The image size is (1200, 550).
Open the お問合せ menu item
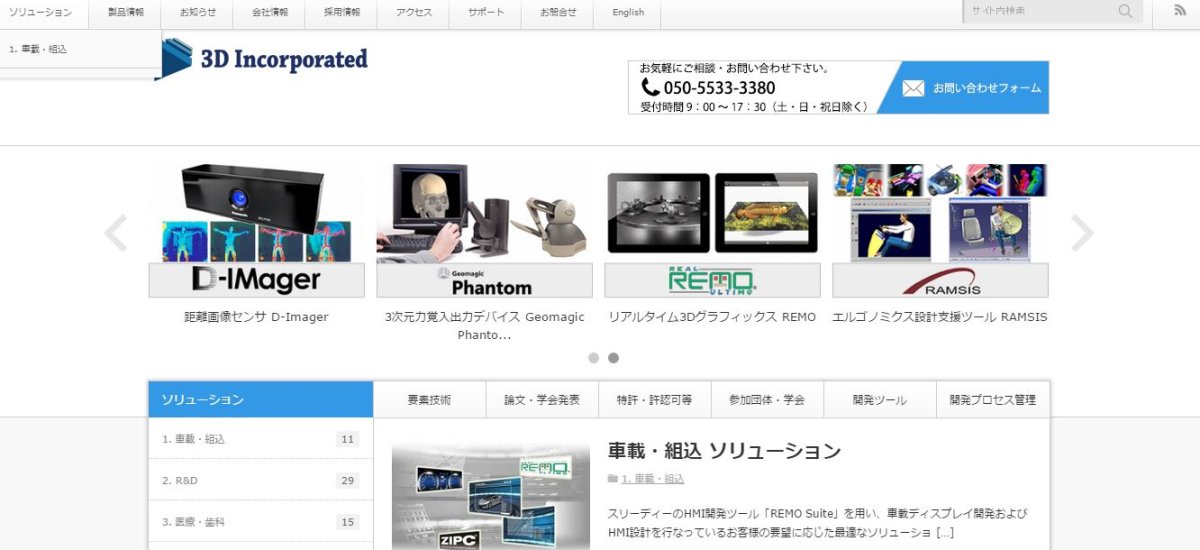click(558, 12)
